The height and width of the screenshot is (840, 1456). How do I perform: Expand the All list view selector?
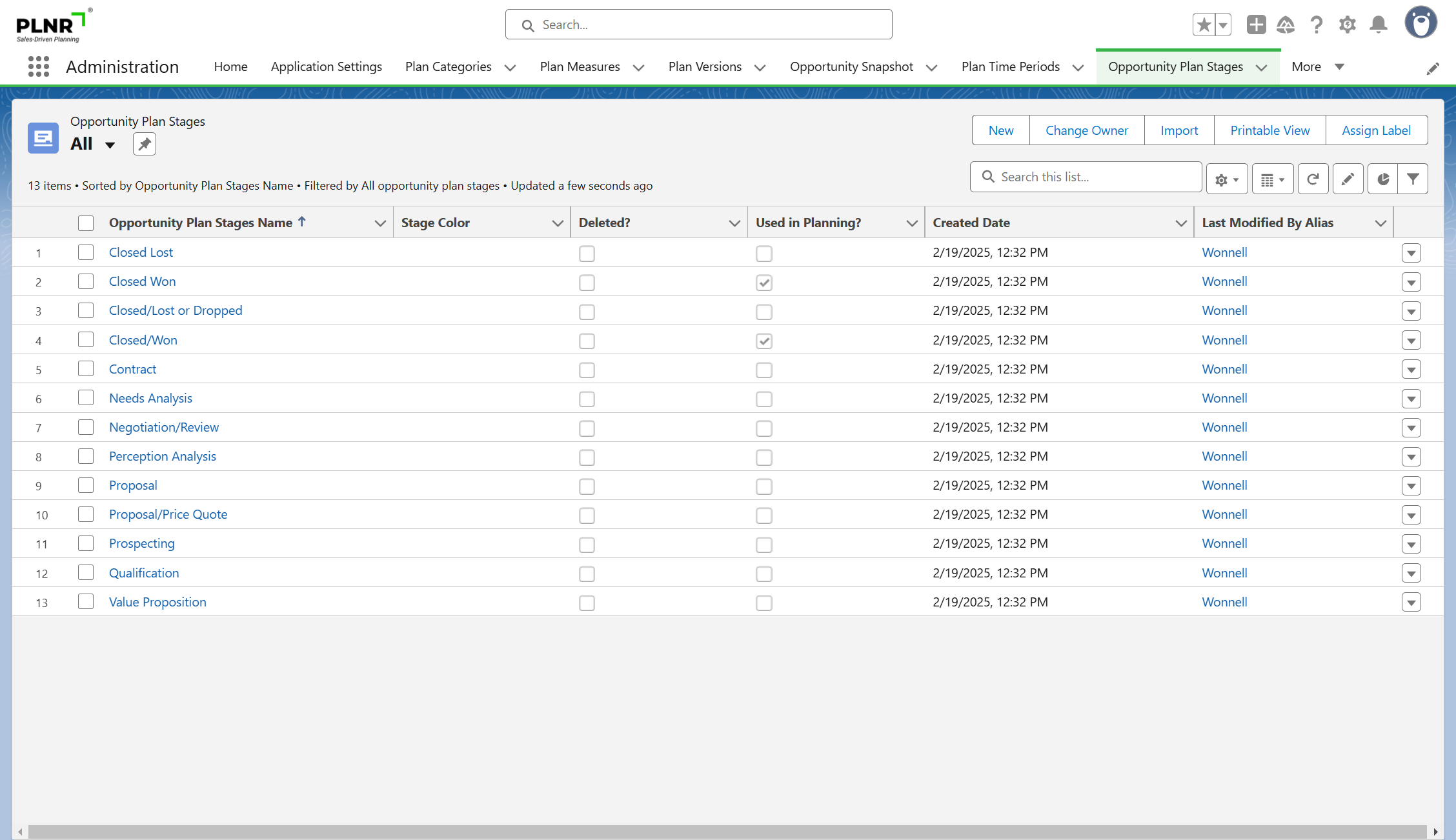point(110,145)
